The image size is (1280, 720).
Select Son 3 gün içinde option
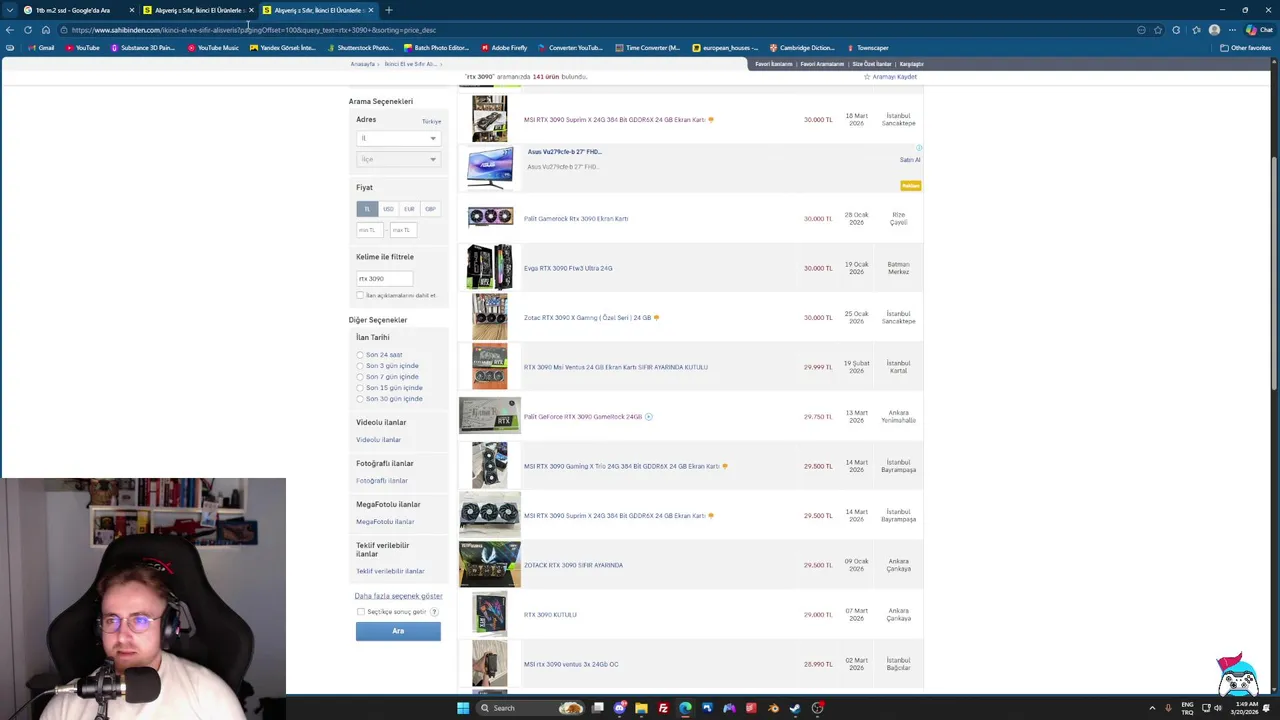360,366
